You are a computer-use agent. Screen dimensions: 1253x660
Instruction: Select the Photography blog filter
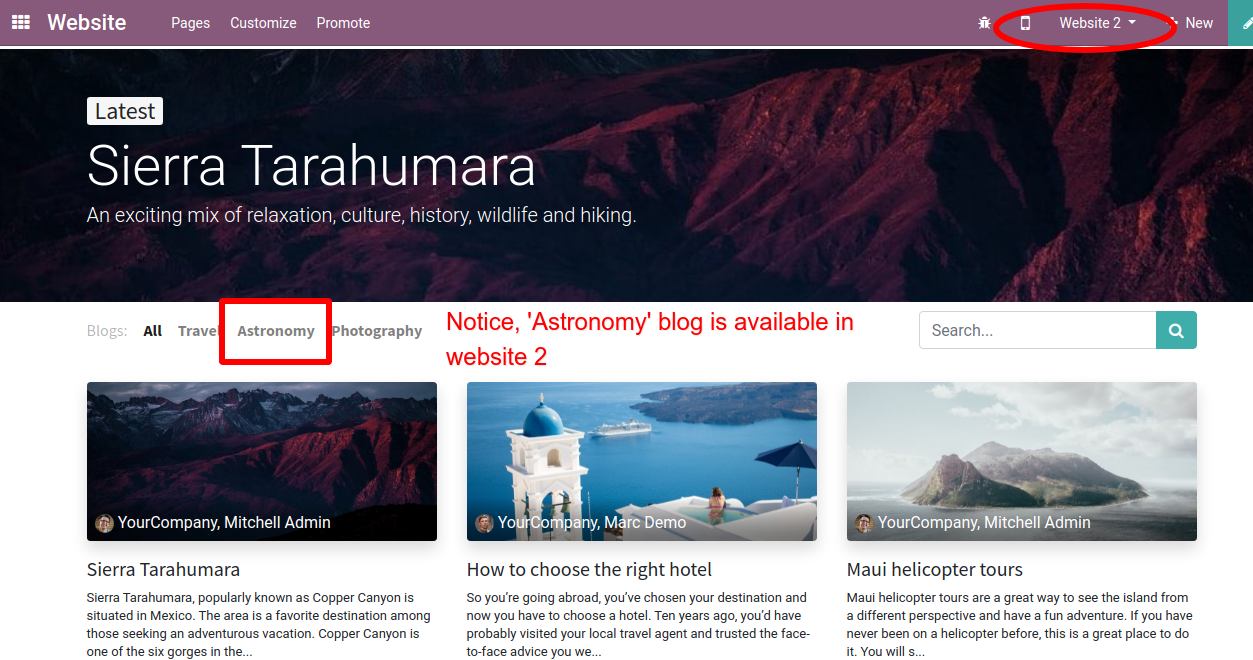[x=377, y=331]
